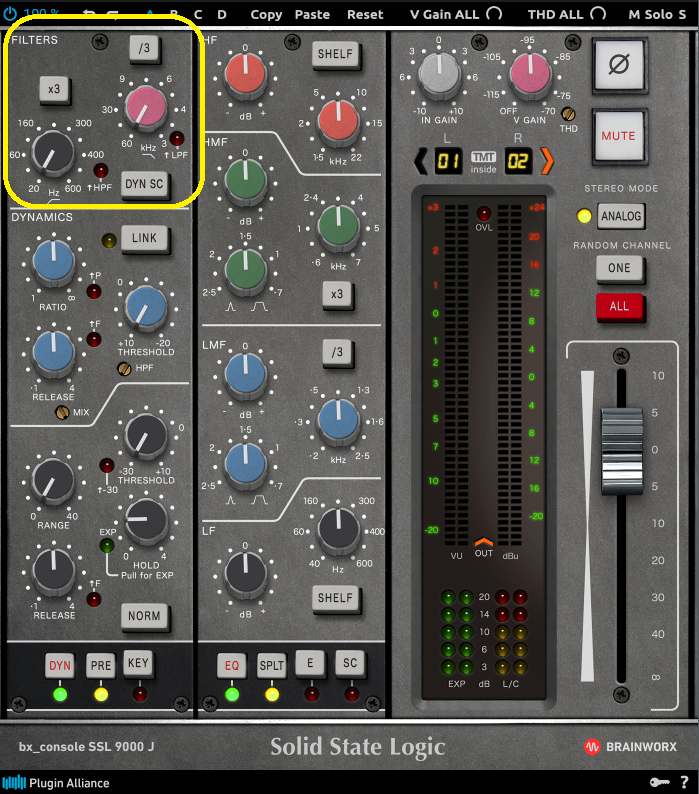Click the left channel number 01 display

[448, 162]
